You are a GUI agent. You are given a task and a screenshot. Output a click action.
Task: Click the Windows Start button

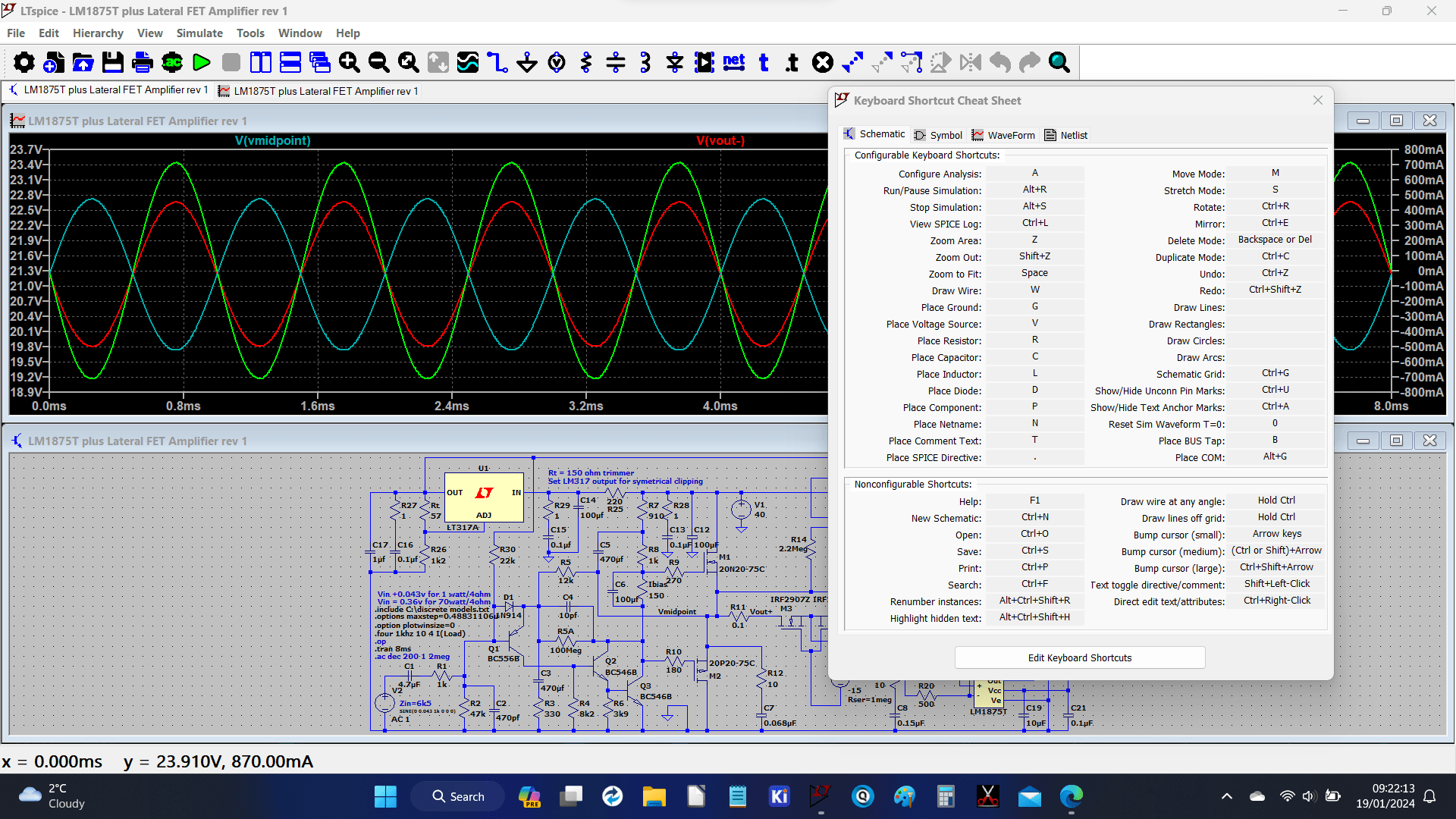coord(385,796)
